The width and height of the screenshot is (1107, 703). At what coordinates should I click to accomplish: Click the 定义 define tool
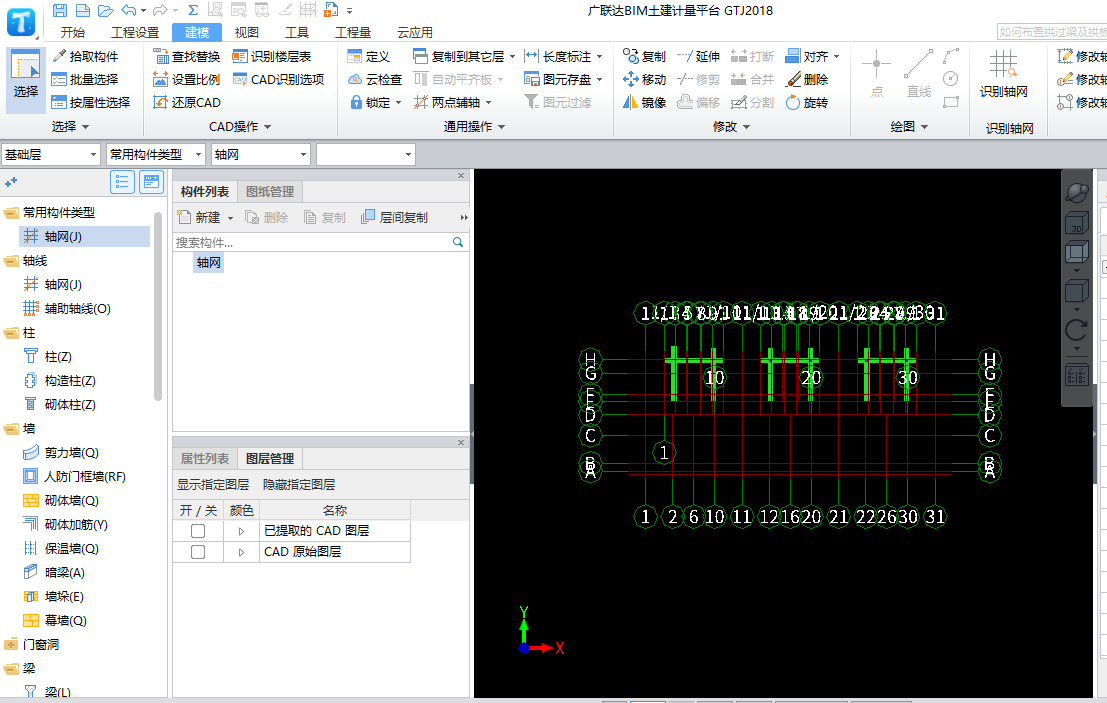tap(369, 56)
